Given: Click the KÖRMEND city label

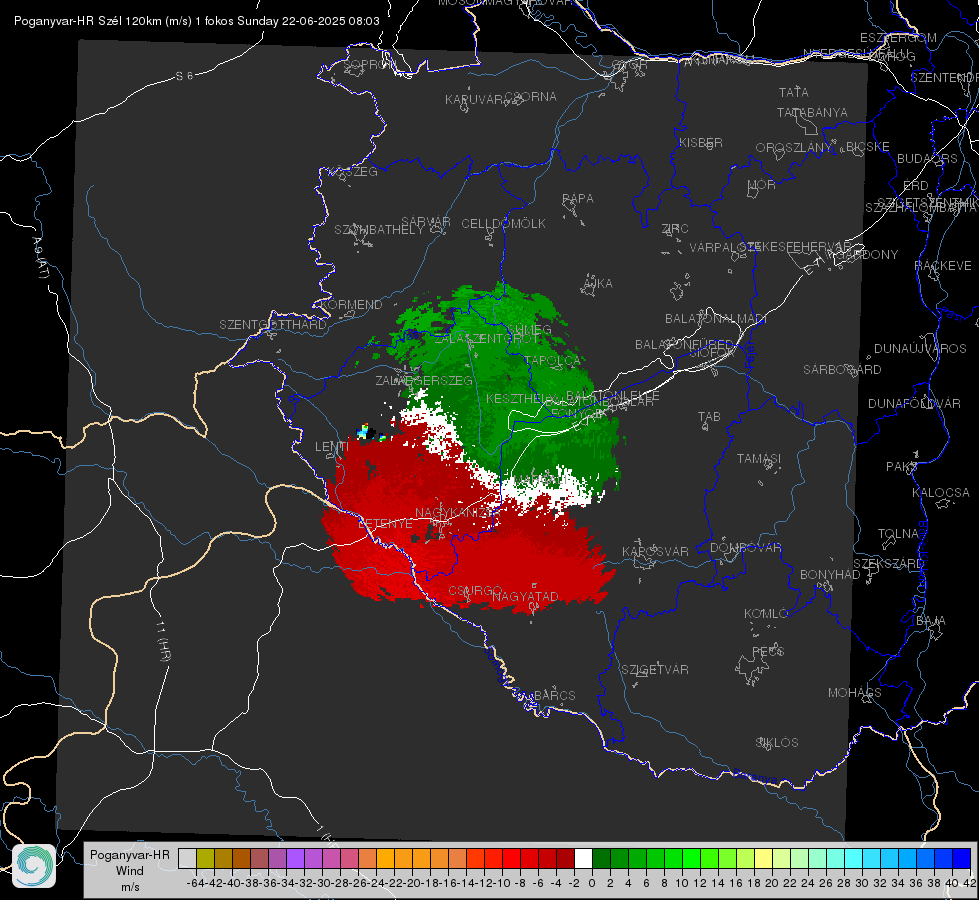Looking at the screenshot, I should click(352, 305).
